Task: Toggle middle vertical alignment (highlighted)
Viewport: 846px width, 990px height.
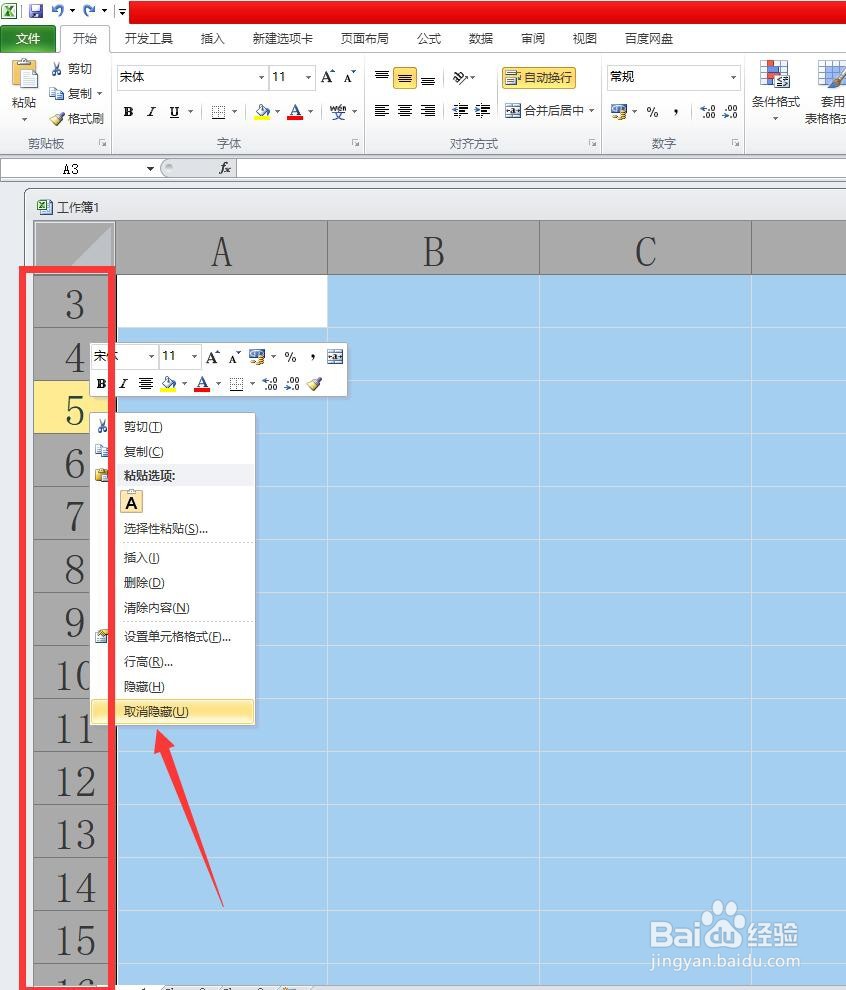Action: click(405, 78)
